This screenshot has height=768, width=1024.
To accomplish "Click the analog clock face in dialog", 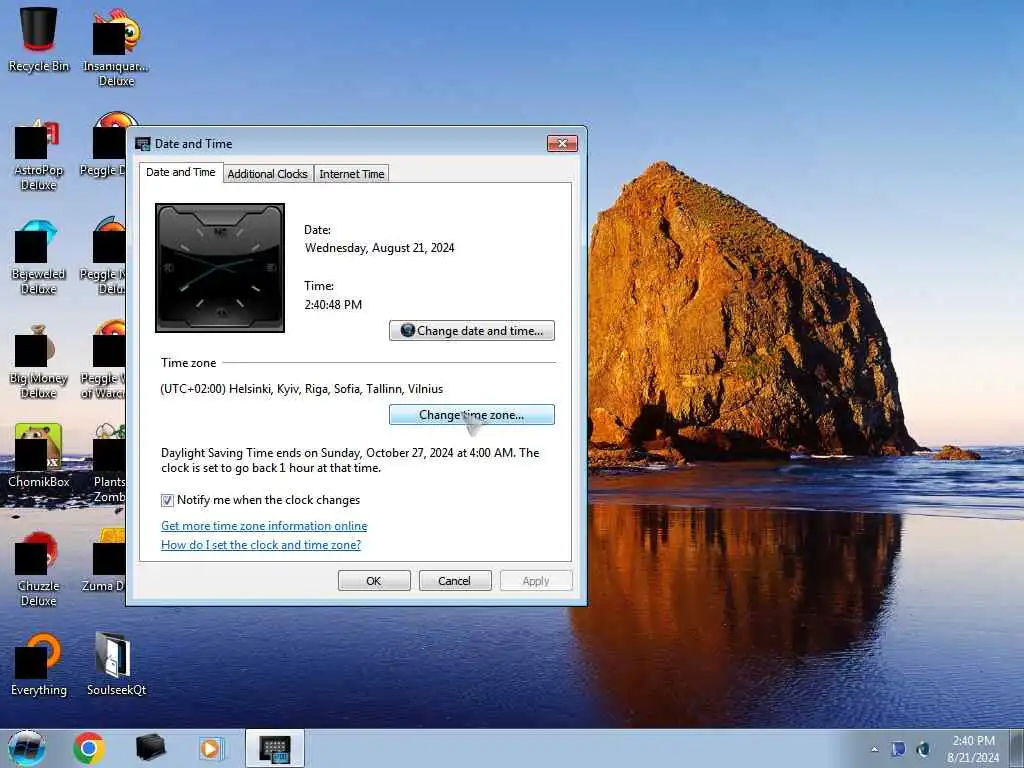I will [x=220, y=268].
